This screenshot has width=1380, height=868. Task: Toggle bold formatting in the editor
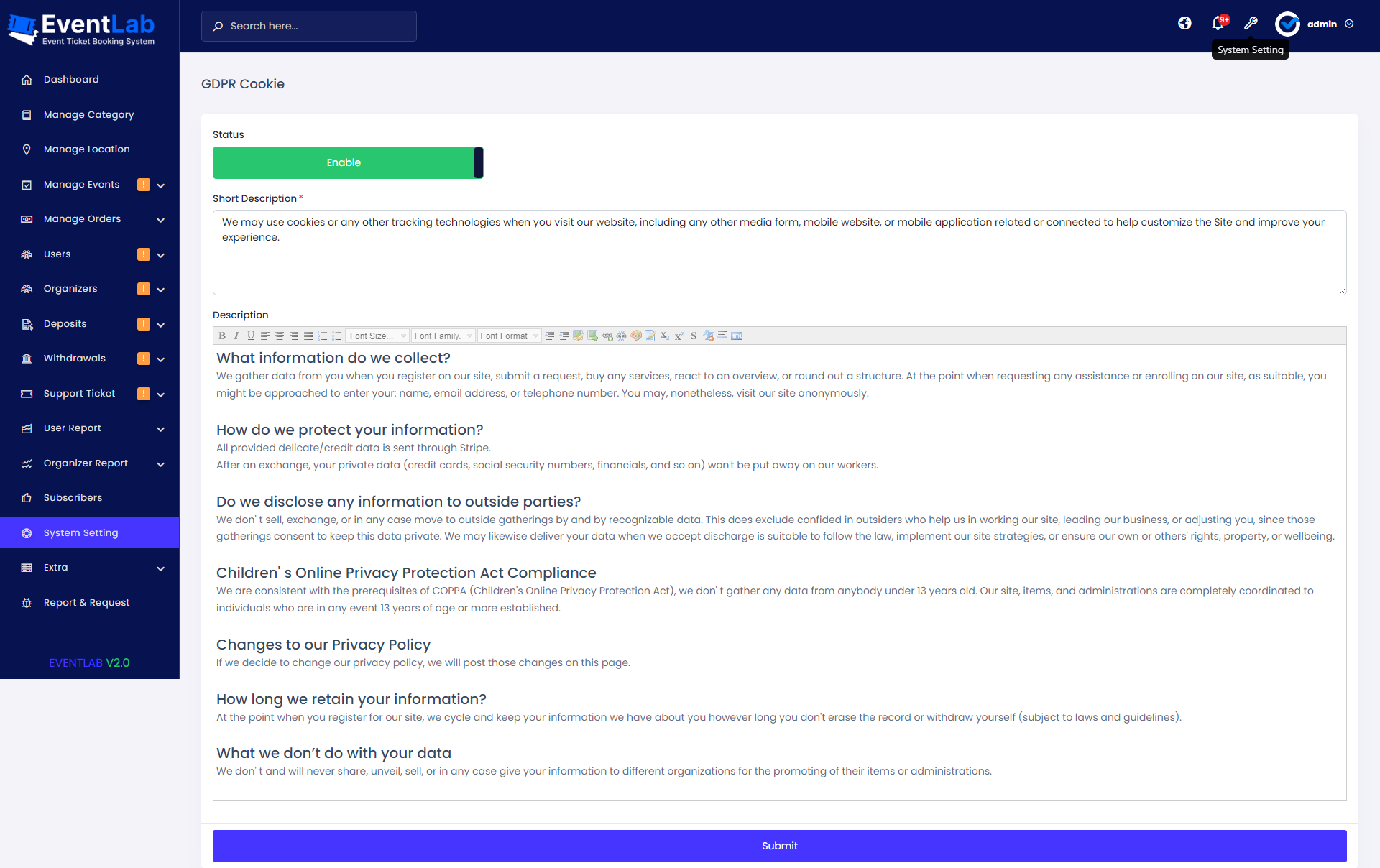pos(222,336)
